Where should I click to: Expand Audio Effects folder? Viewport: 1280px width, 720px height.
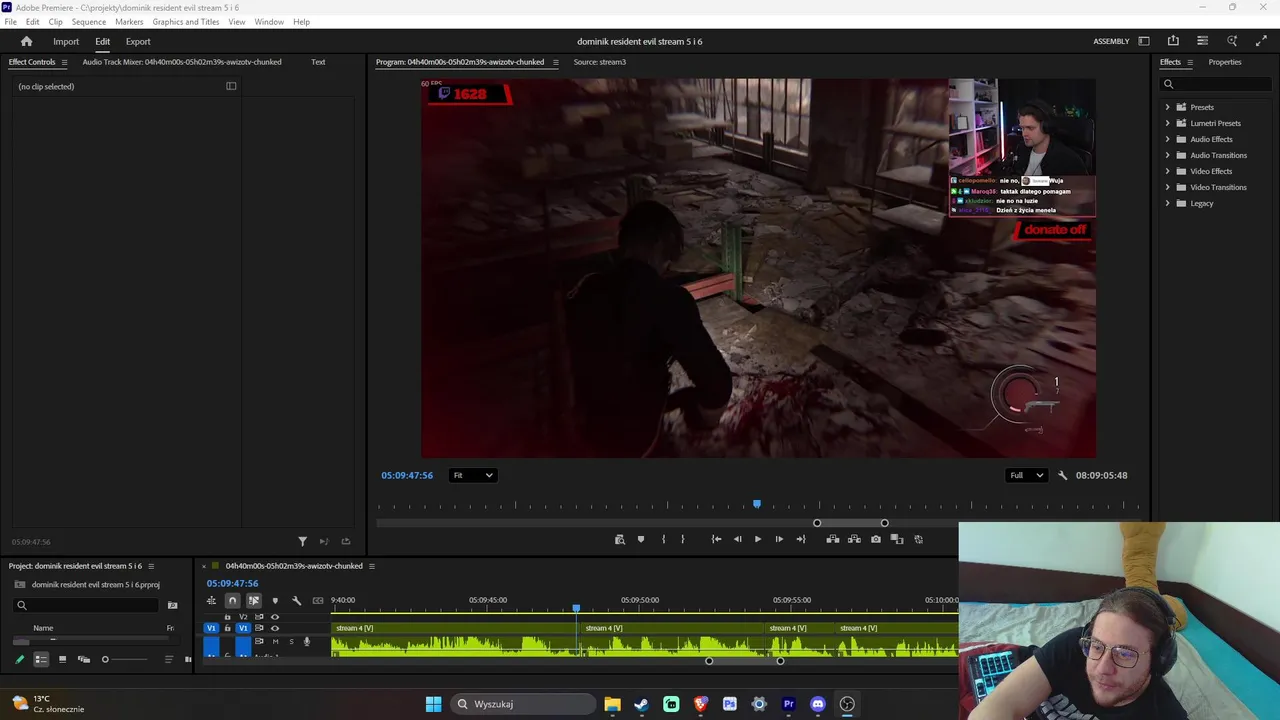1167,139
